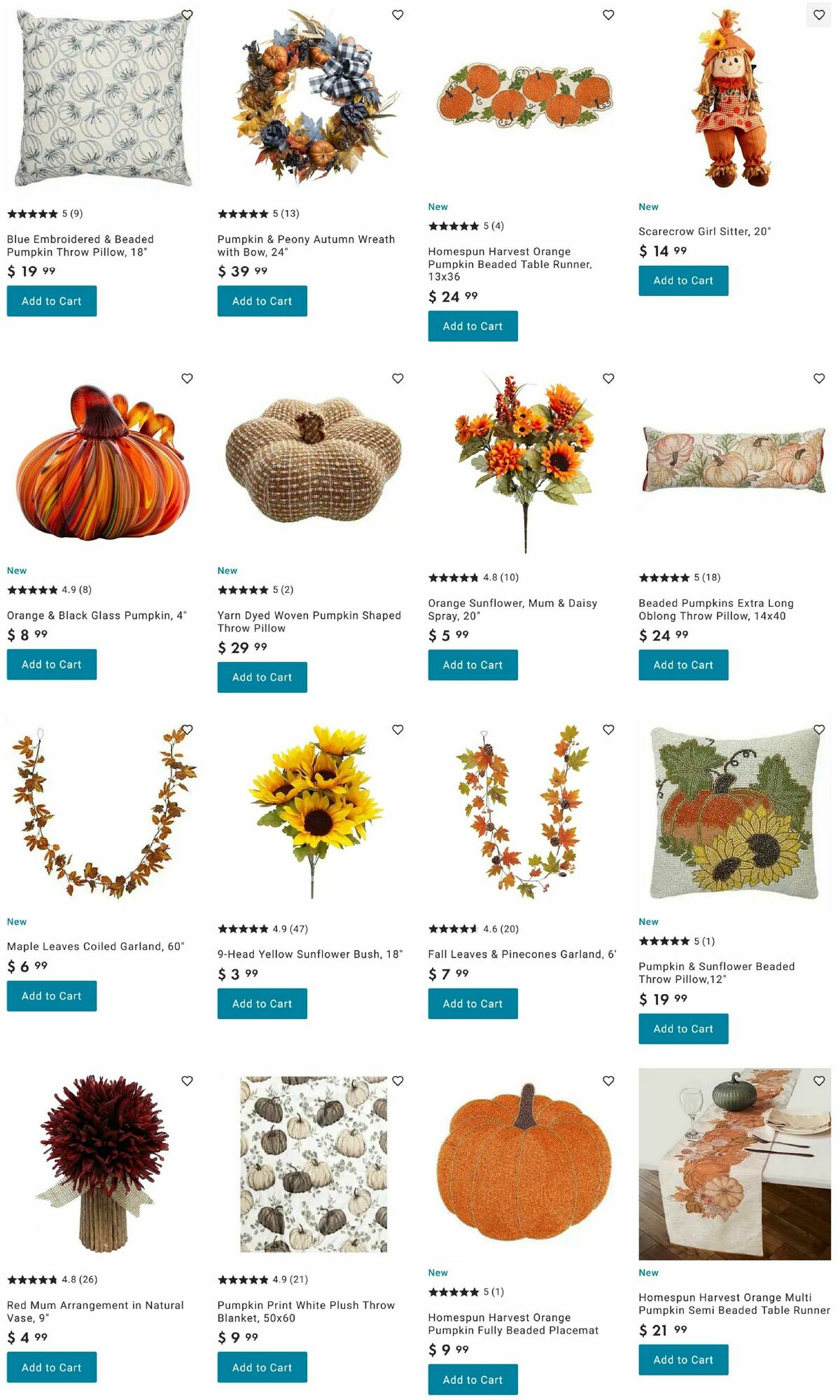
Task: Favorite the Blue Embroidered Pumpkin Throw Pillow
Action: click(187, 15)
